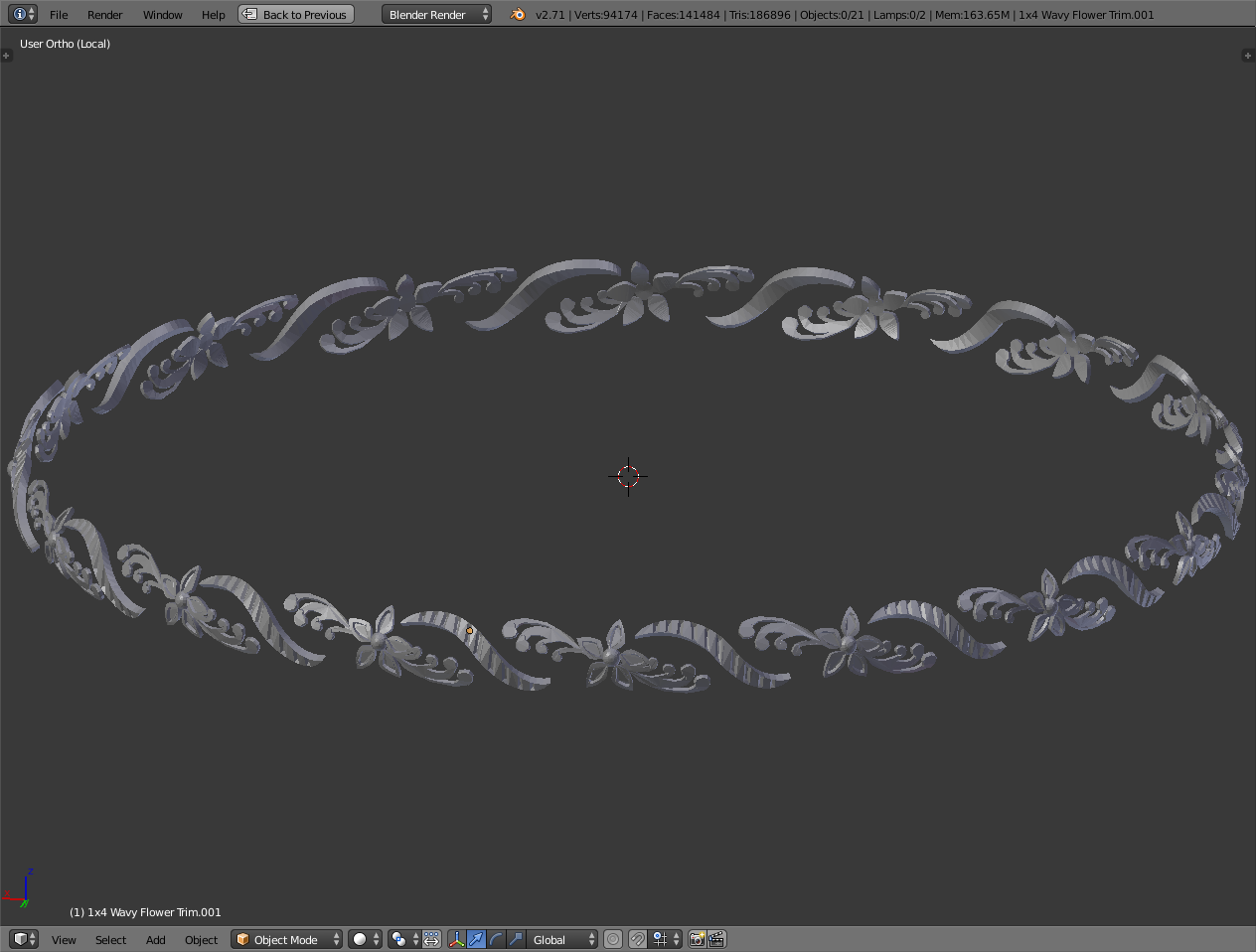Click the Back to Previous button
The image size is (1256, 952).
(x=296, y=15)
